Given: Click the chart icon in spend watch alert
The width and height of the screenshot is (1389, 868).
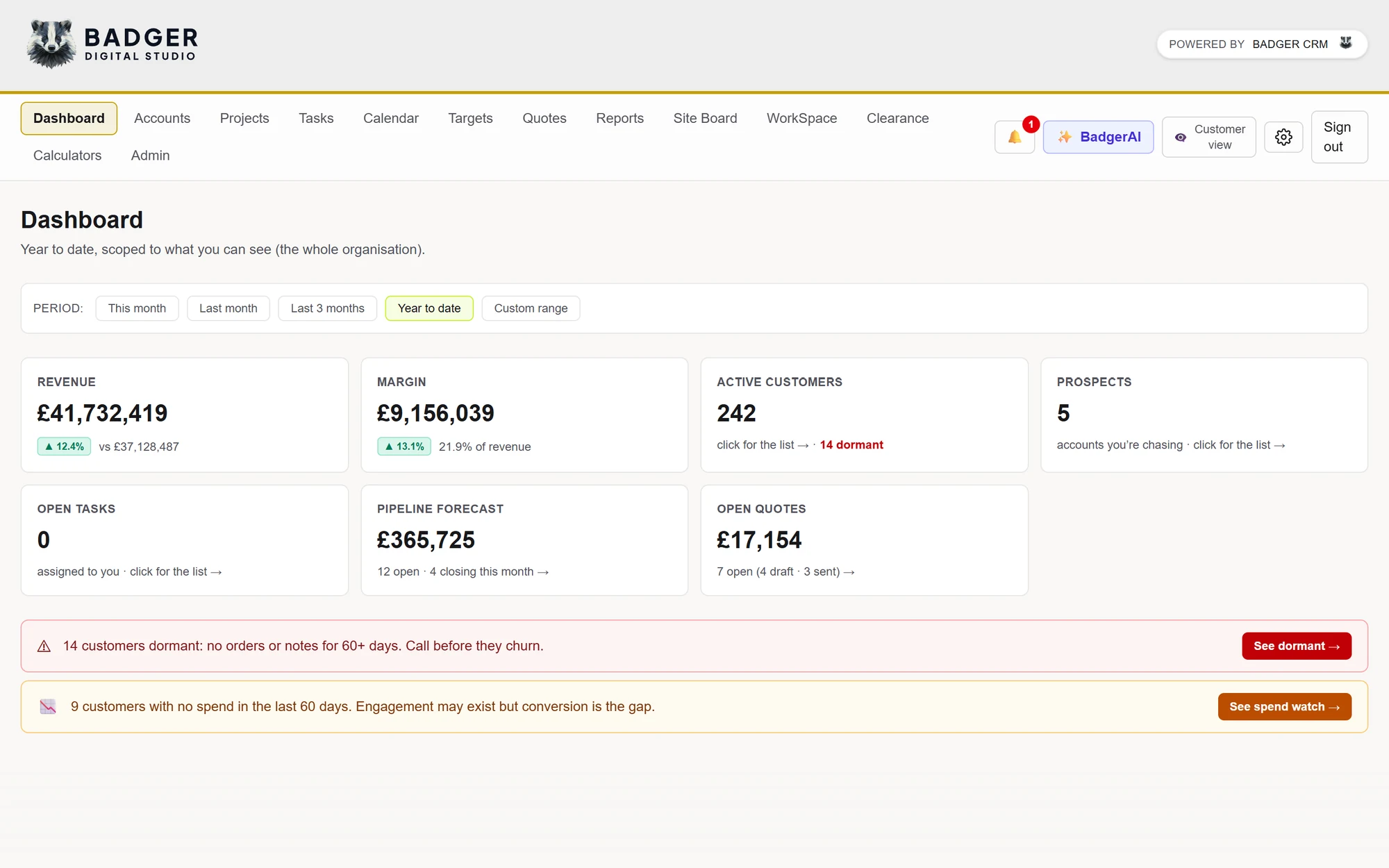Looking at the screenshot, I should pos(48,707).
